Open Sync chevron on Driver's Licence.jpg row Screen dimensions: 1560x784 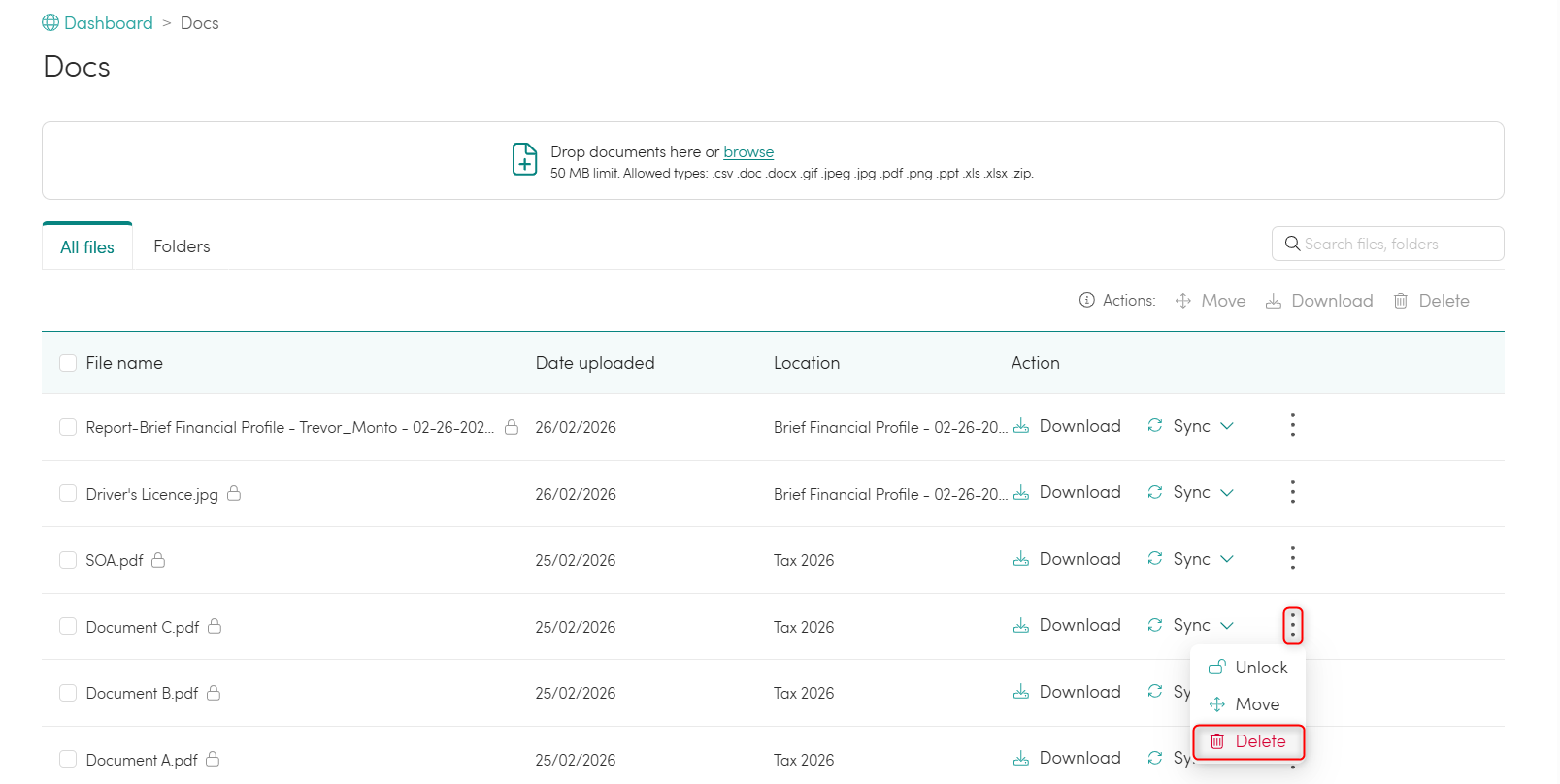coord(1227,493)
